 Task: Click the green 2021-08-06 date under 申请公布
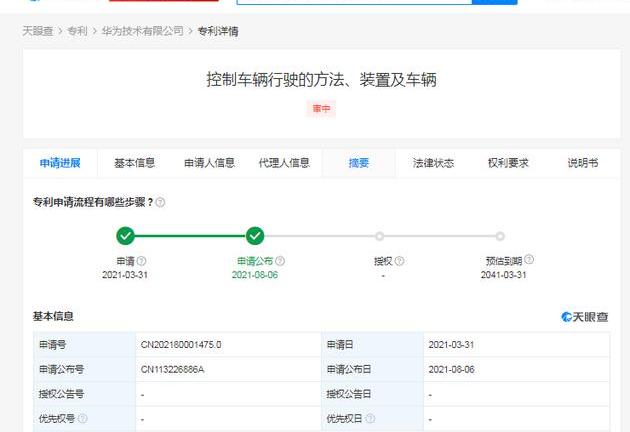pos(255,275)
